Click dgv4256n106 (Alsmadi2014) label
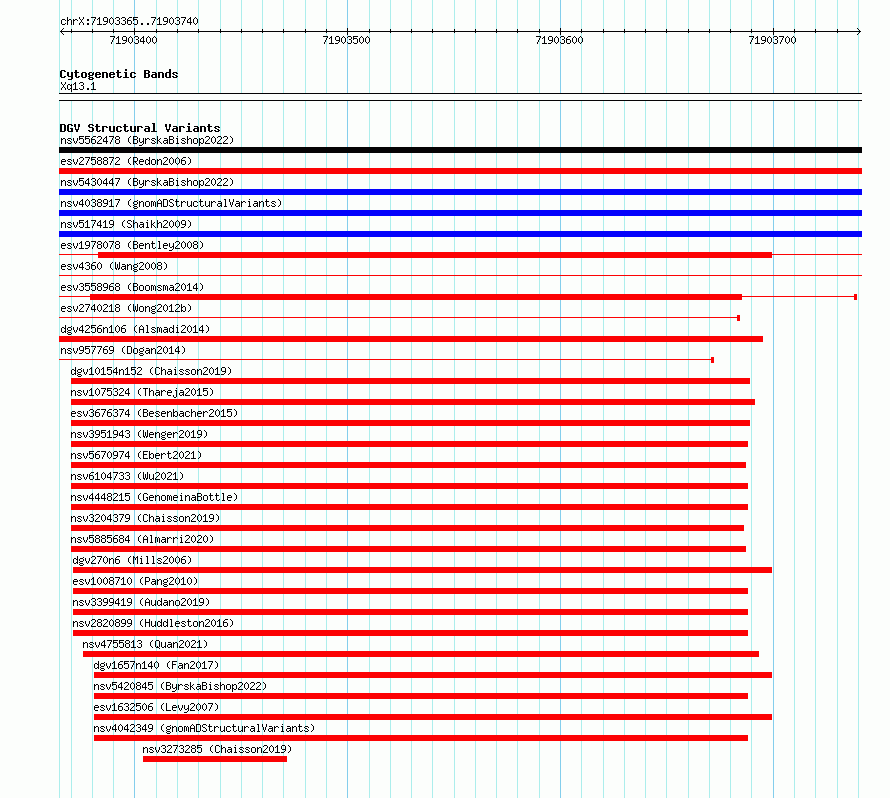This screenshot has height=798, width=890. 135,329
